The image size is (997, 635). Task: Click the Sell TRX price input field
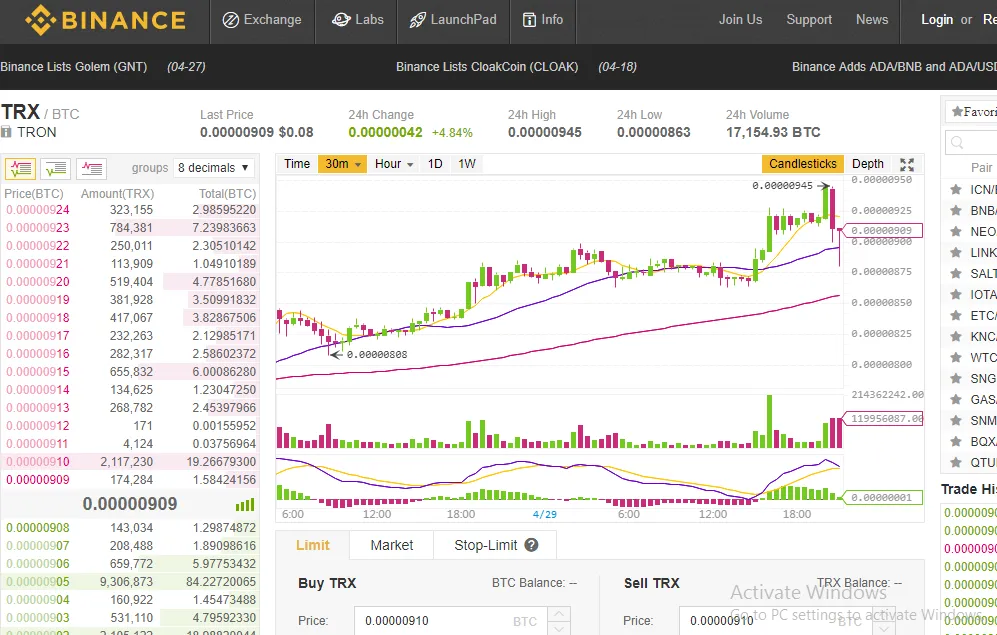coord(776,621)
